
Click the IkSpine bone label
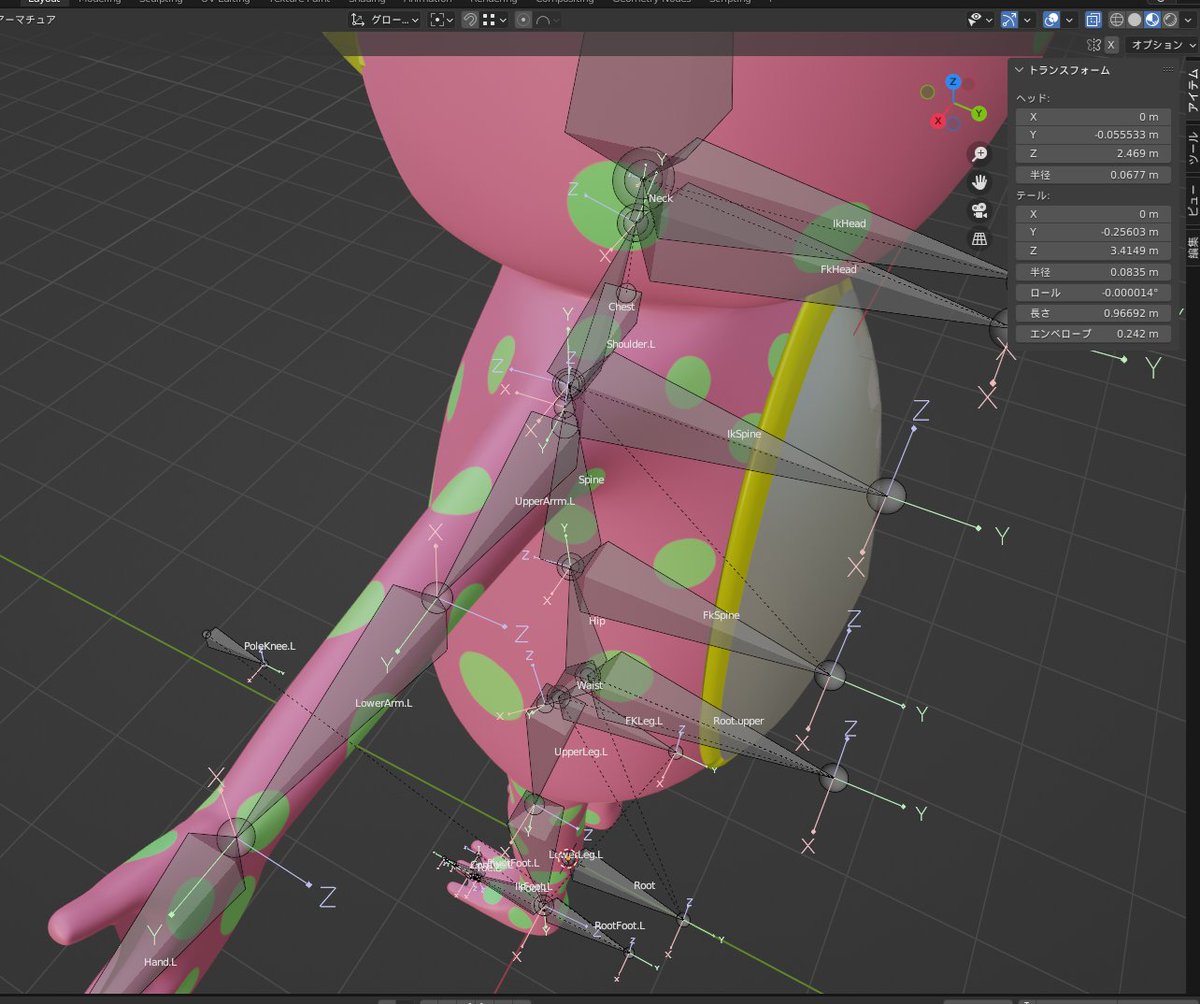[x=744, y=434]
